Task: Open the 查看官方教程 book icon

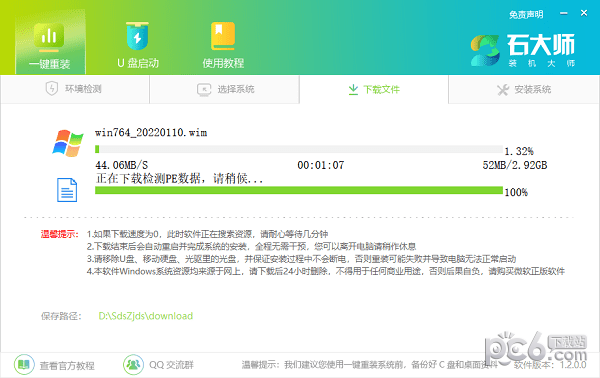Action: 24,365
